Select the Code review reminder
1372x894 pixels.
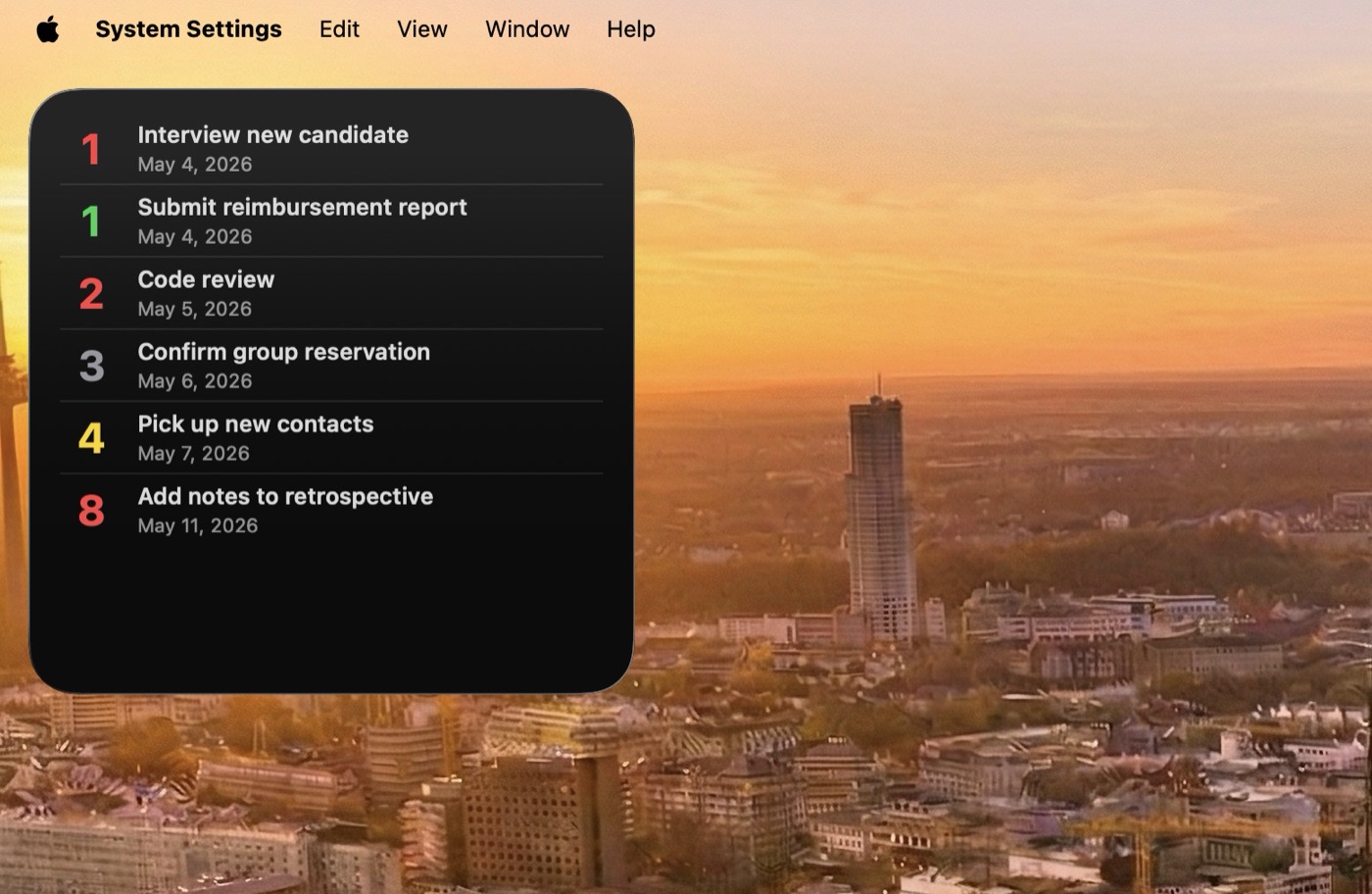tap(331, 294)
